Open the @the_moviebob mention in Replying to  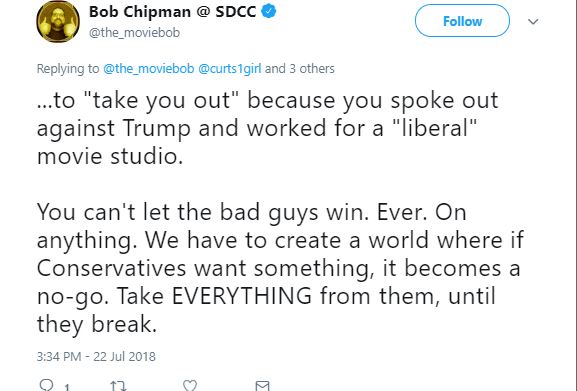149,69
